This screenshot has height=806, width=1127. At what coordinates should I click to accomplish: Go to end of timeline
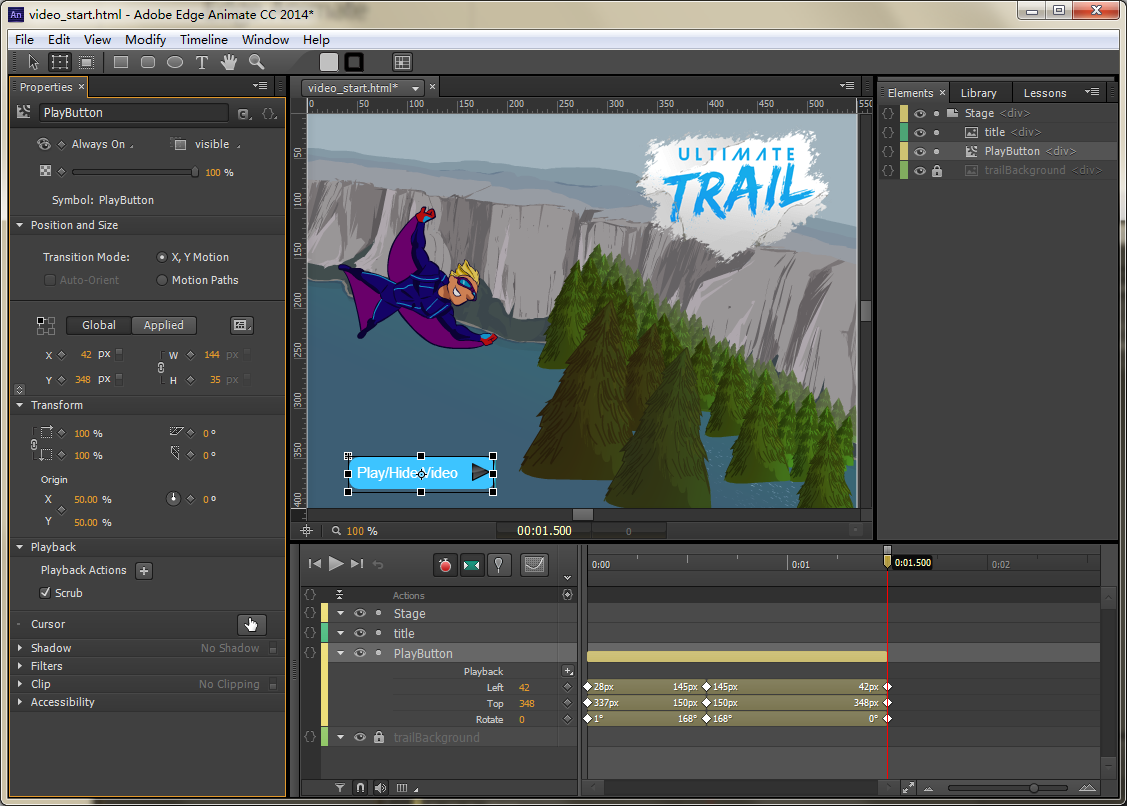coord(357,564)
